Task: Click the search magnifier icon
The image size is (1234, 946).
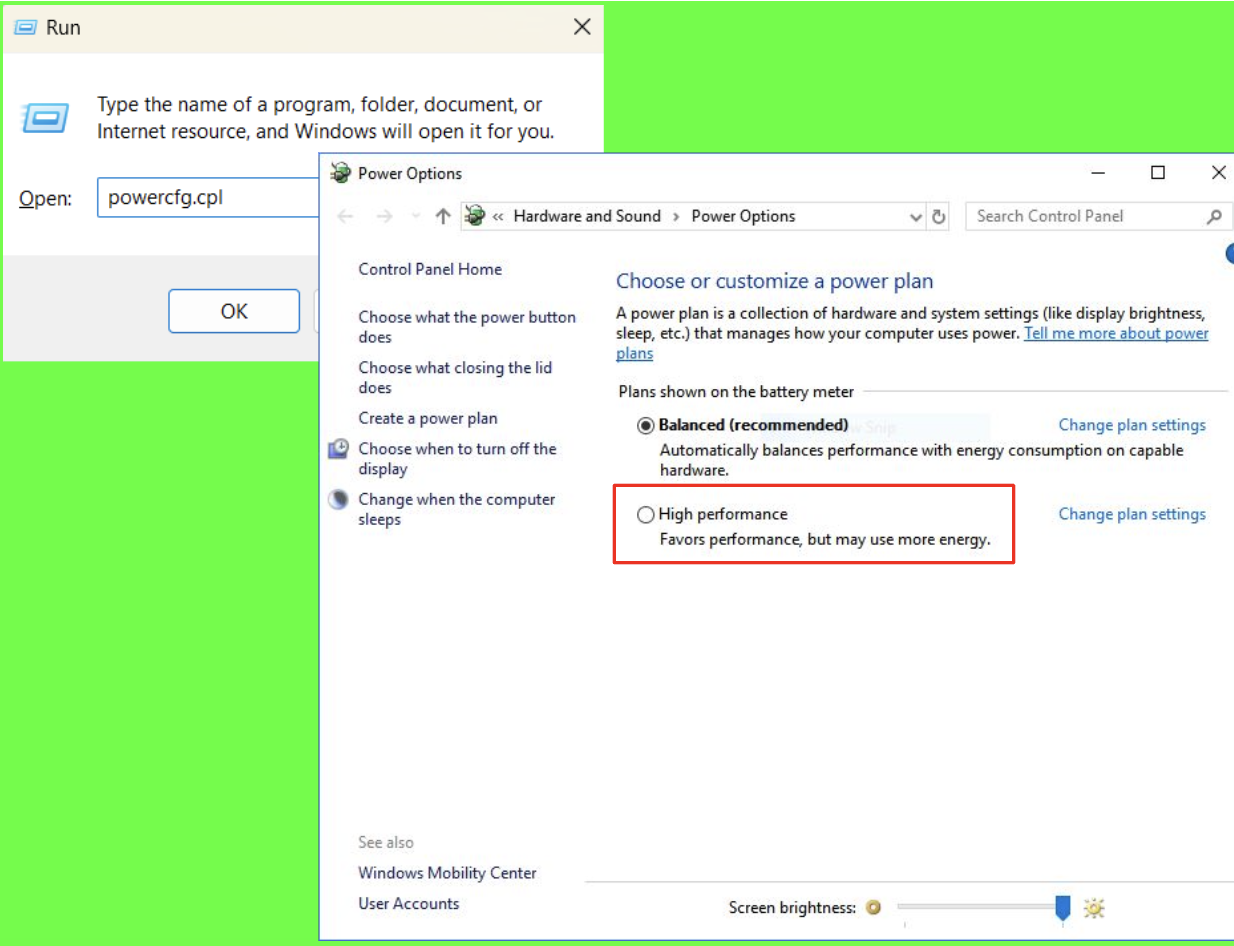Action: [1214, 216]
